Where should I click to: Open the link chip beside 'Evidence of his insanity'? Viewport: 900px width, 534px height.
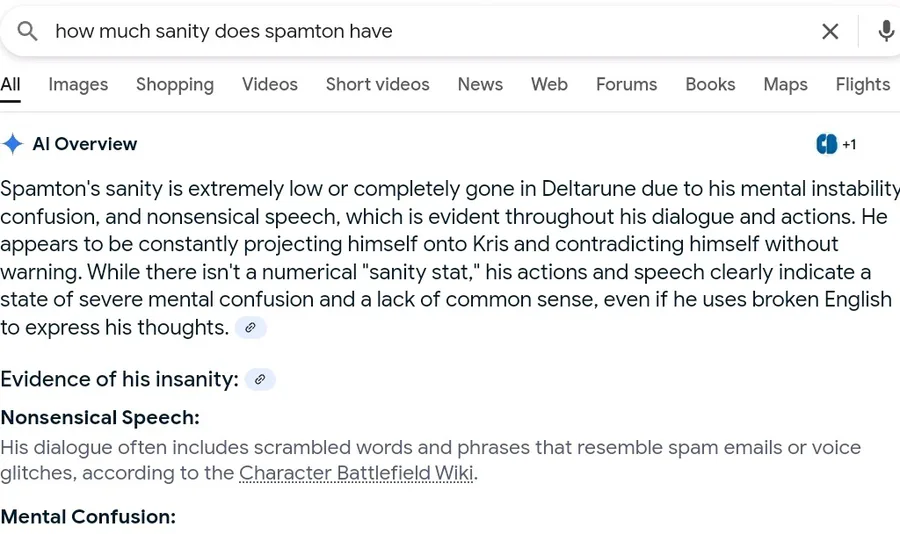(260, 380)
